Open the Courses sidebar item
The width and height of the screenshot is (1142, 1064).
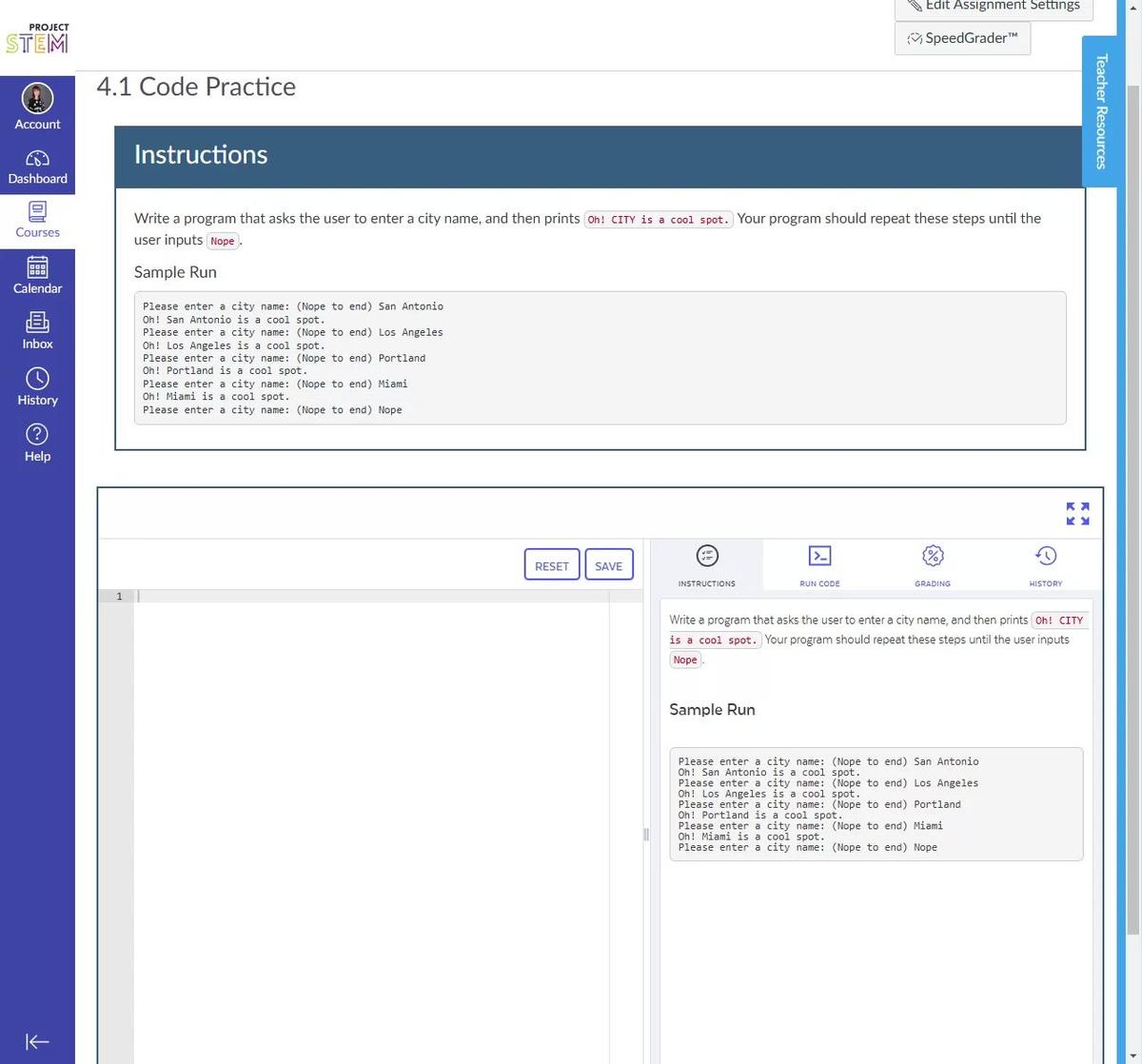[37, 221]
